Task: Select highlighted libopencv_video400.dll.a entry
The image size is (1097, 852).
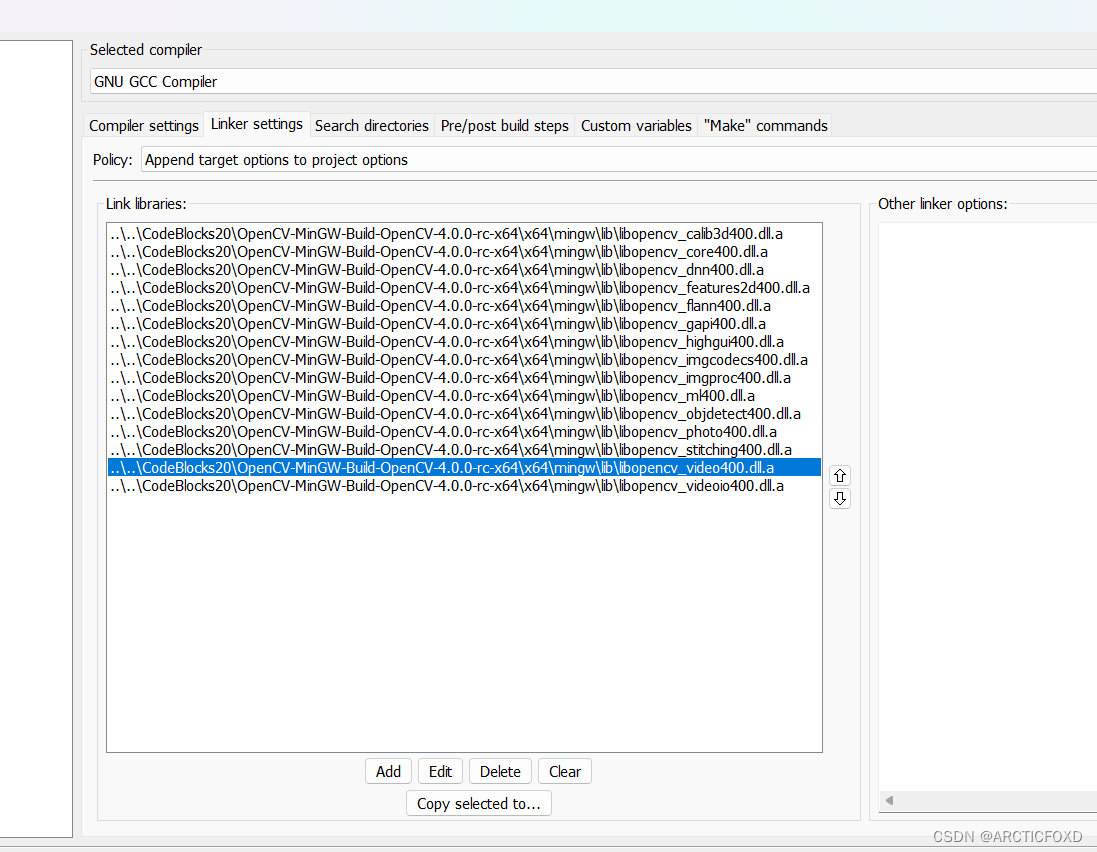Action: click(x=464, y=467)
